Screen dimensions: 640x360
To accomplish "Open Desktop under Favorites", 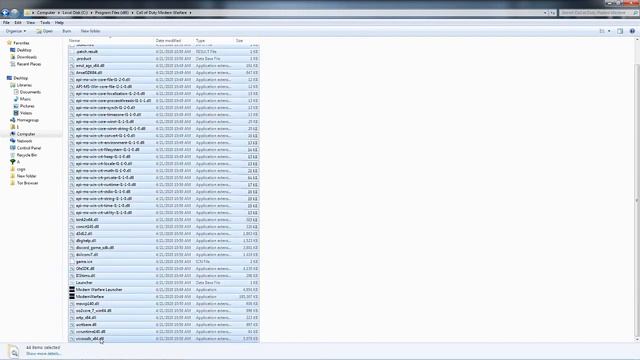I will pos(24,50).
